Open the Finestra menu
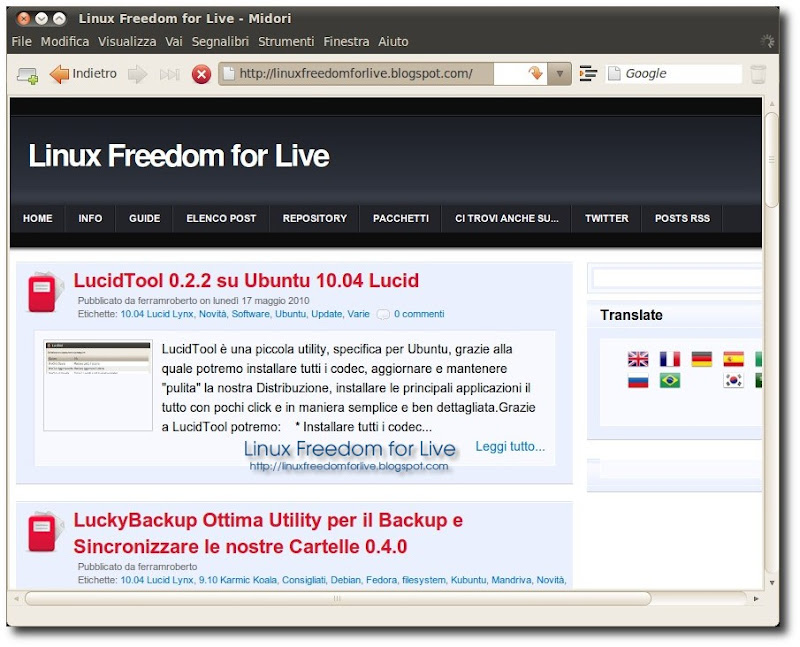This screenshot has width=800, height=647. point(346,41)
